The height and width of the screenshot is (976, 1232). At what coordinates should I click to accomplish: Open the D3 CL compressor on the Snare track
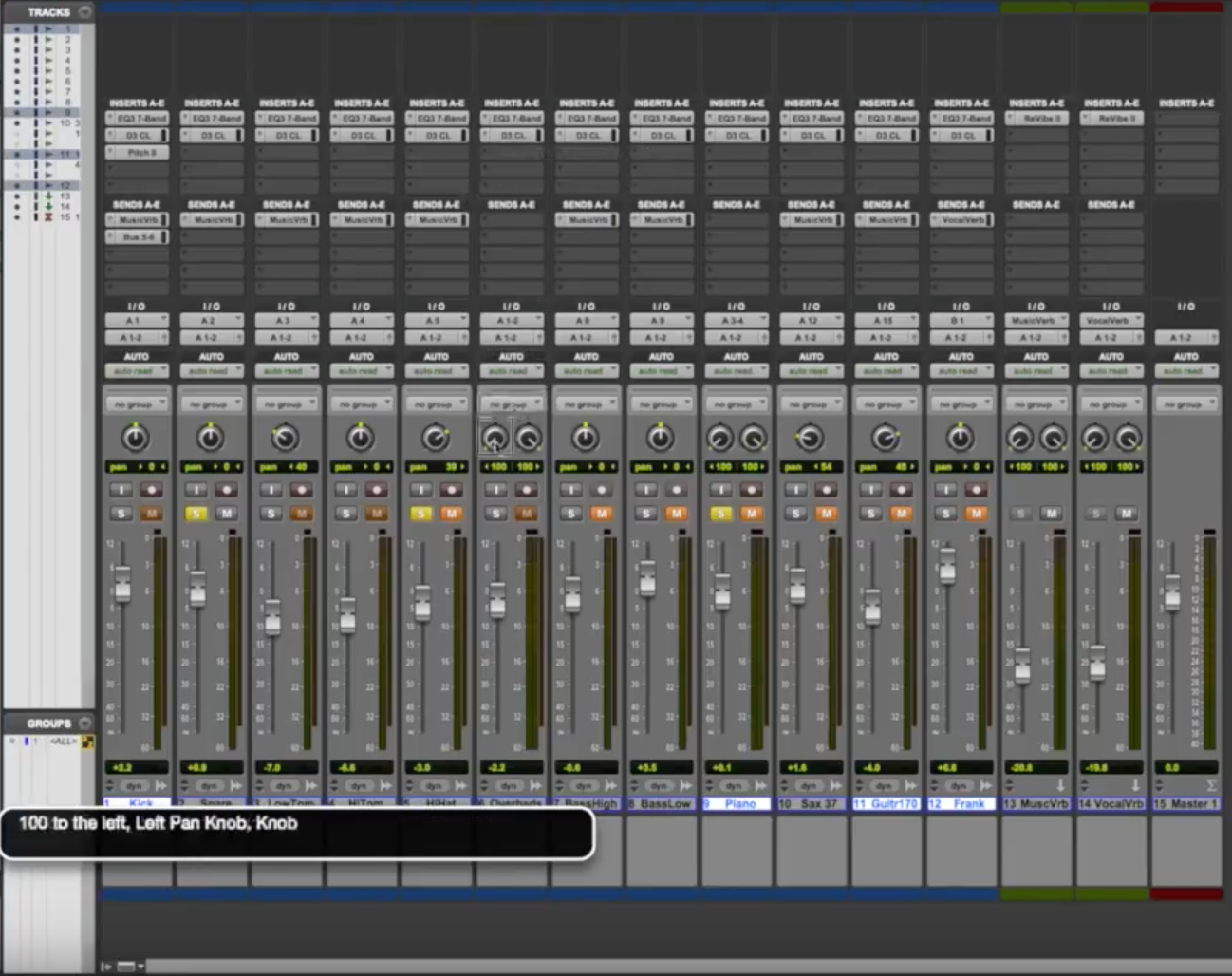click(211, 135)
